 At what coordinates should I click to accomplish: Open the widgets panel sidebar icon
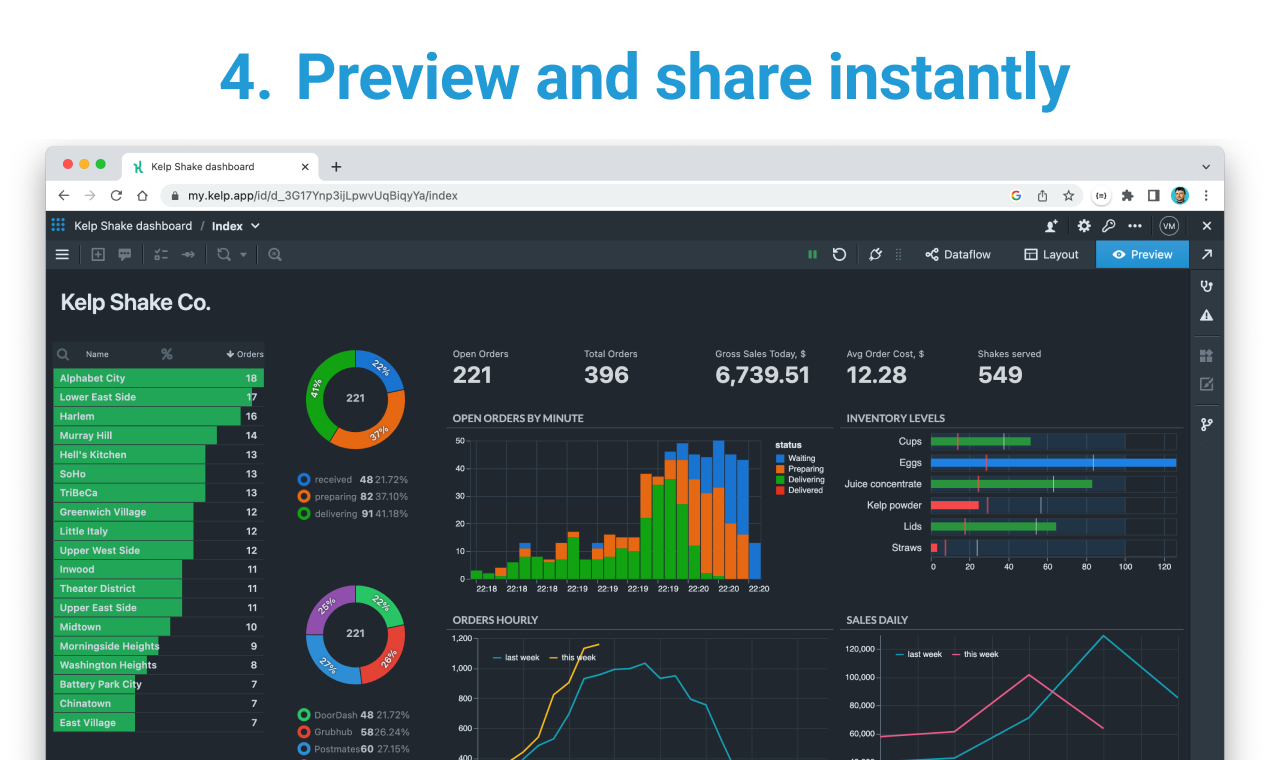pyautogui.click(x=1207, y=355)
